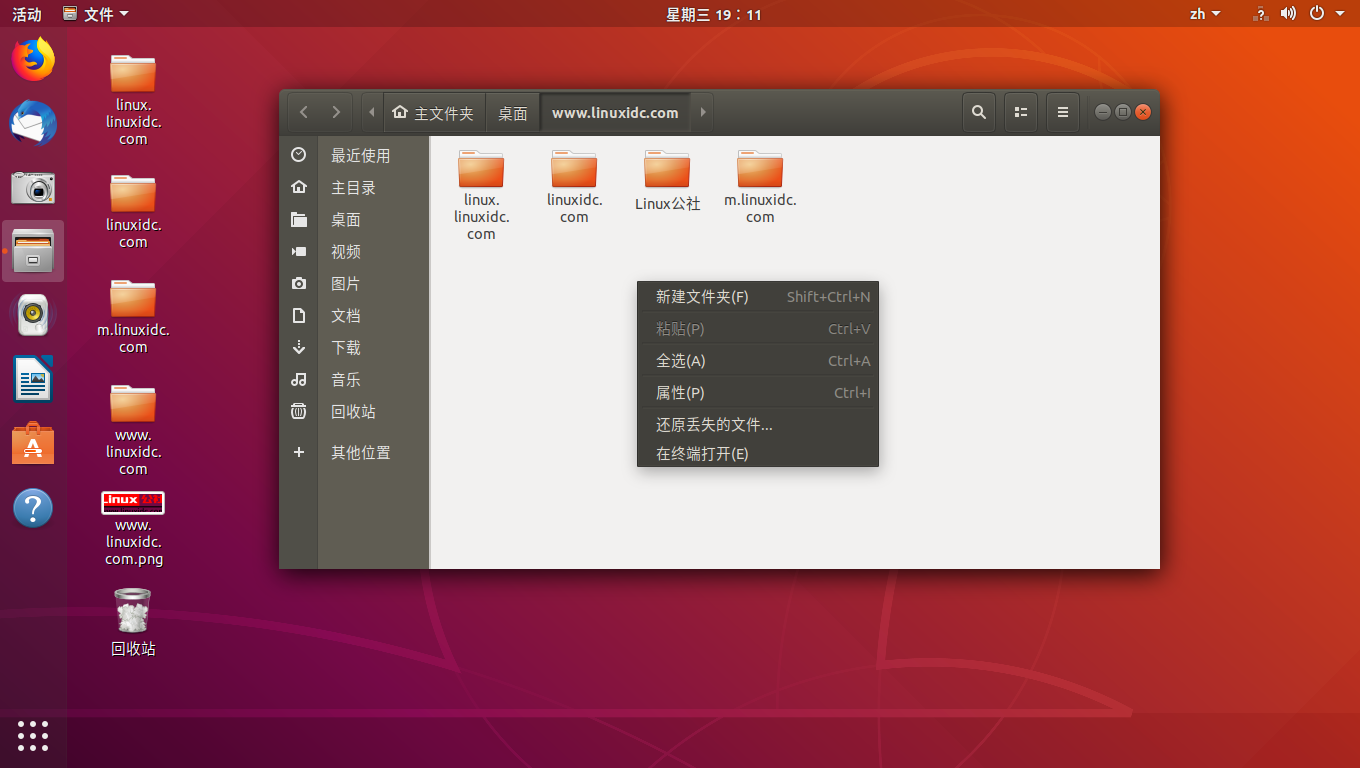1360x768 pixels.
Task: Open Rhythmbox speaker icon in dock
Action: [33, 315]
